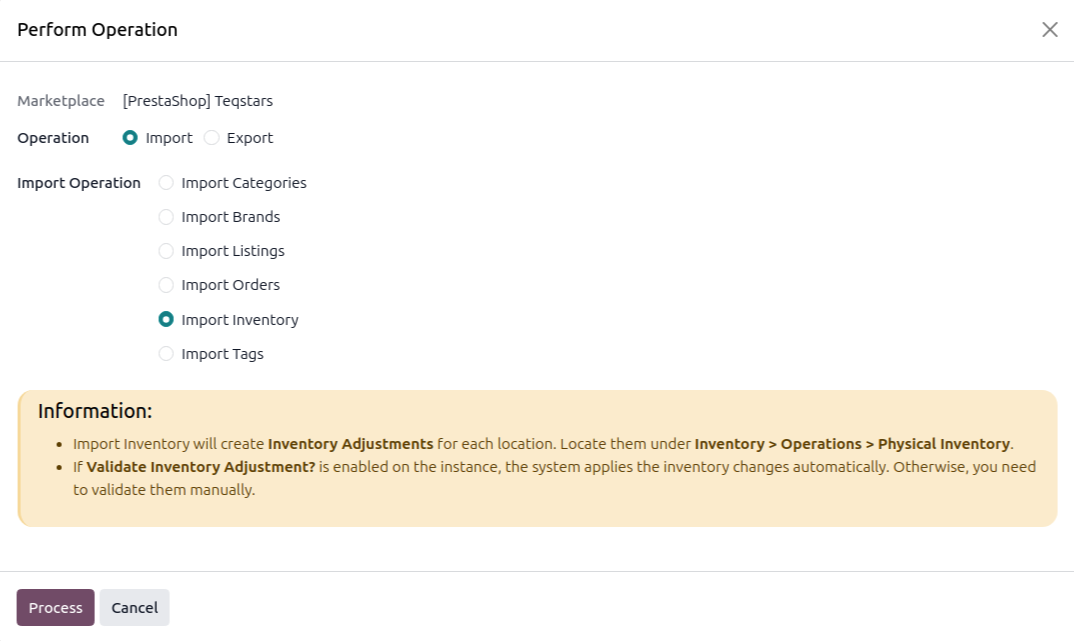Viewport: 1074px width, 641px height.
Task: Click the Cancel button
Action: point(134,607)
